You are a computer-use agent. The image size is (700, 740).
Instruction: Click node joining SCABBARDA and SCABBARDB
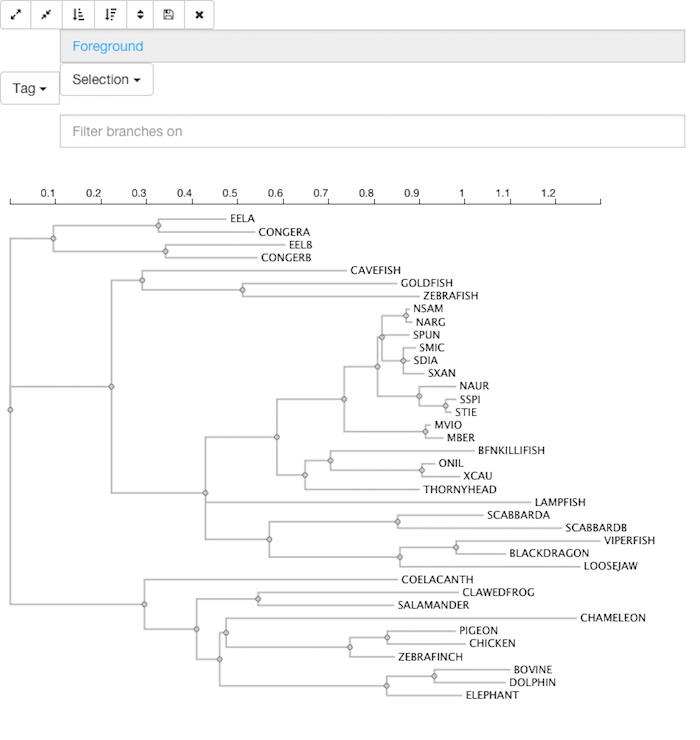click(x=397, y=521)
